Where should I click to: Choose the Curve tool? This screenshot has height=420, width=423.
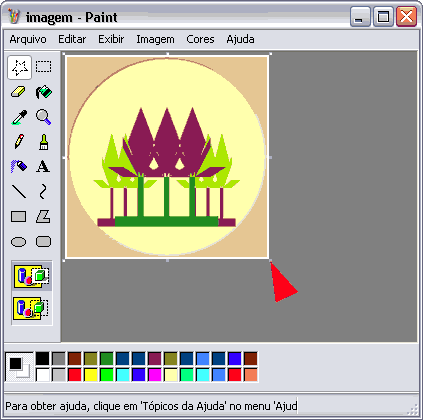click(44, 191)
